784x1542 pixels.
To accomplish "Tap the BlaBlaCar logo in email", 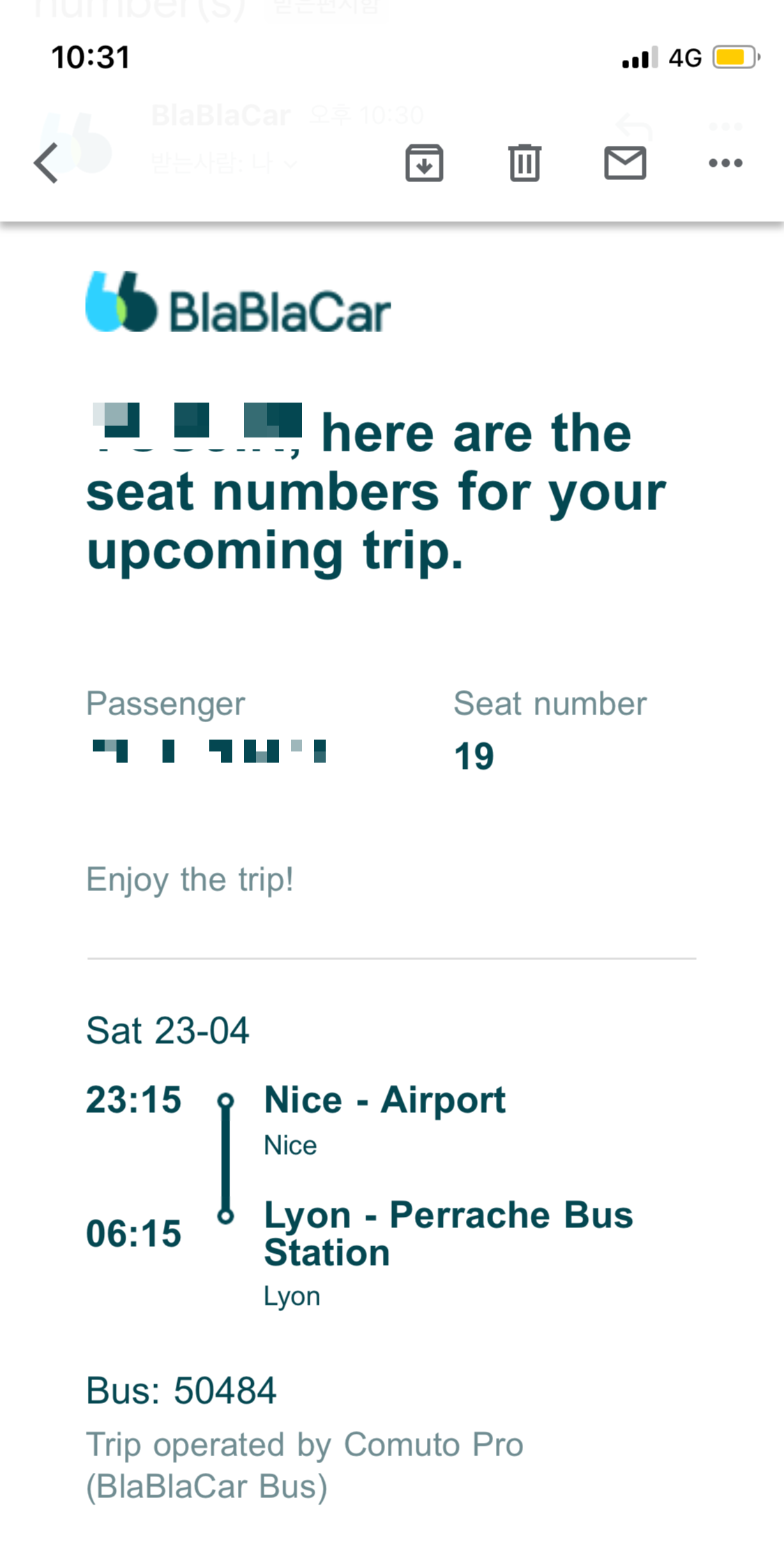I will (237, 303).
